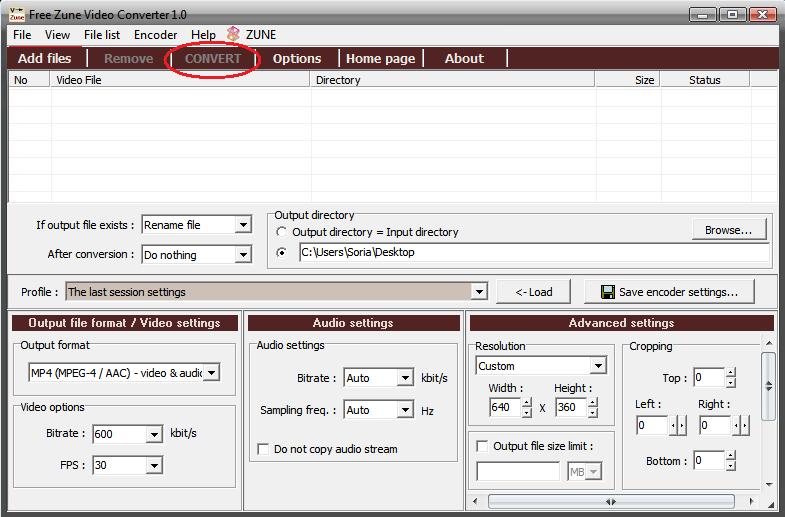Enable Do not copy audio stream

pos(263,449)
